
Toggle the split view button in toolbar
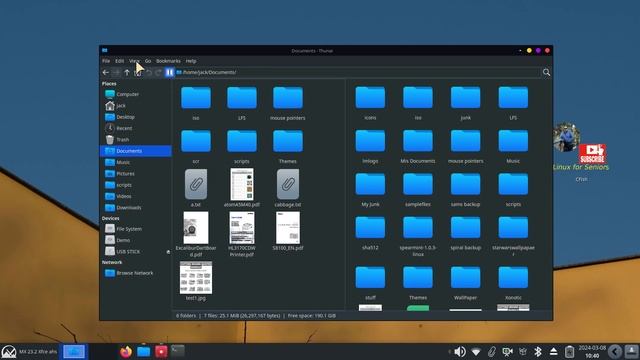(x=169, y=72)
